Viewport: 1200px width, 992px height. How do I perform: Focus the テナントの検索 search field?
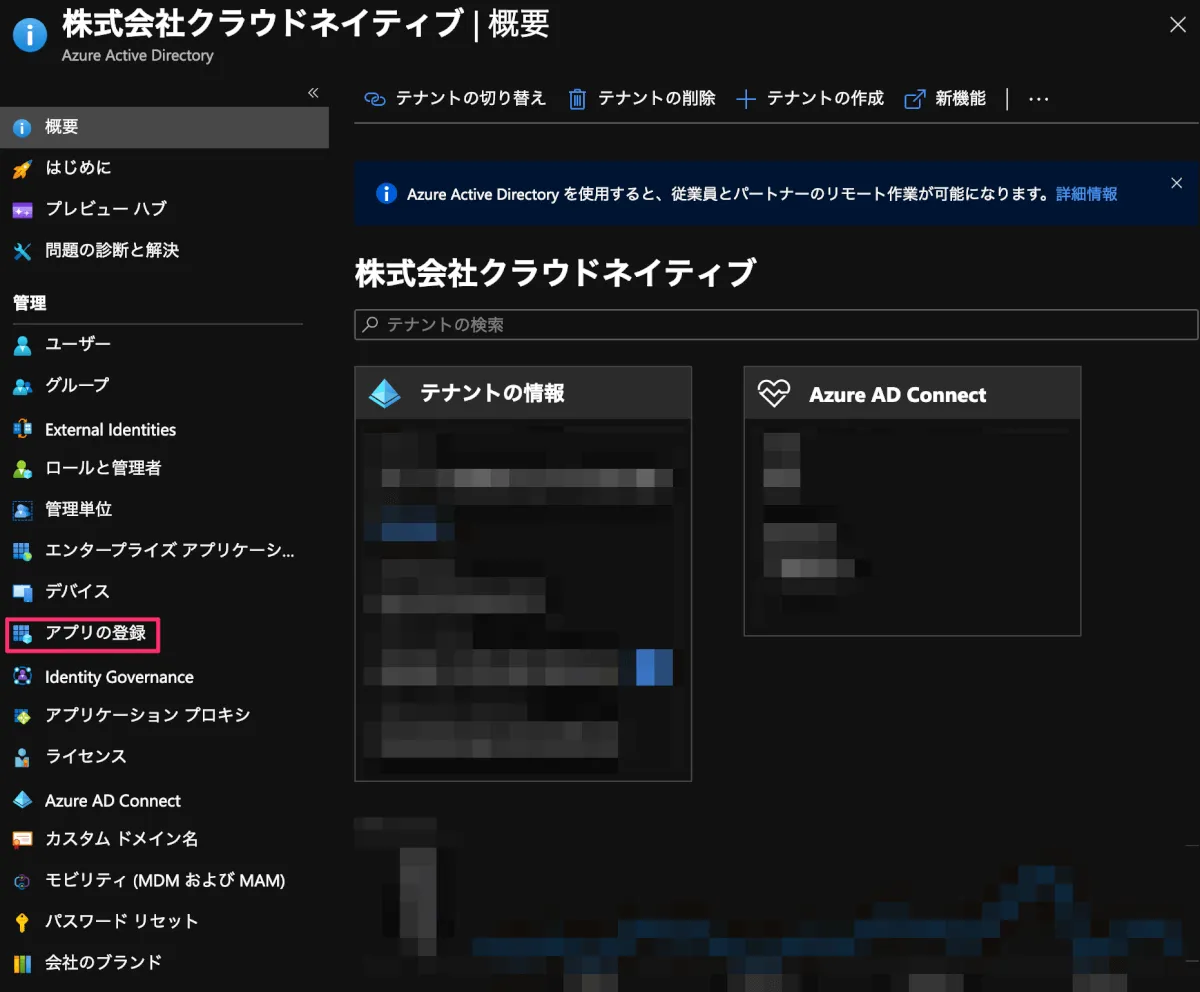(x=776, y=325)
